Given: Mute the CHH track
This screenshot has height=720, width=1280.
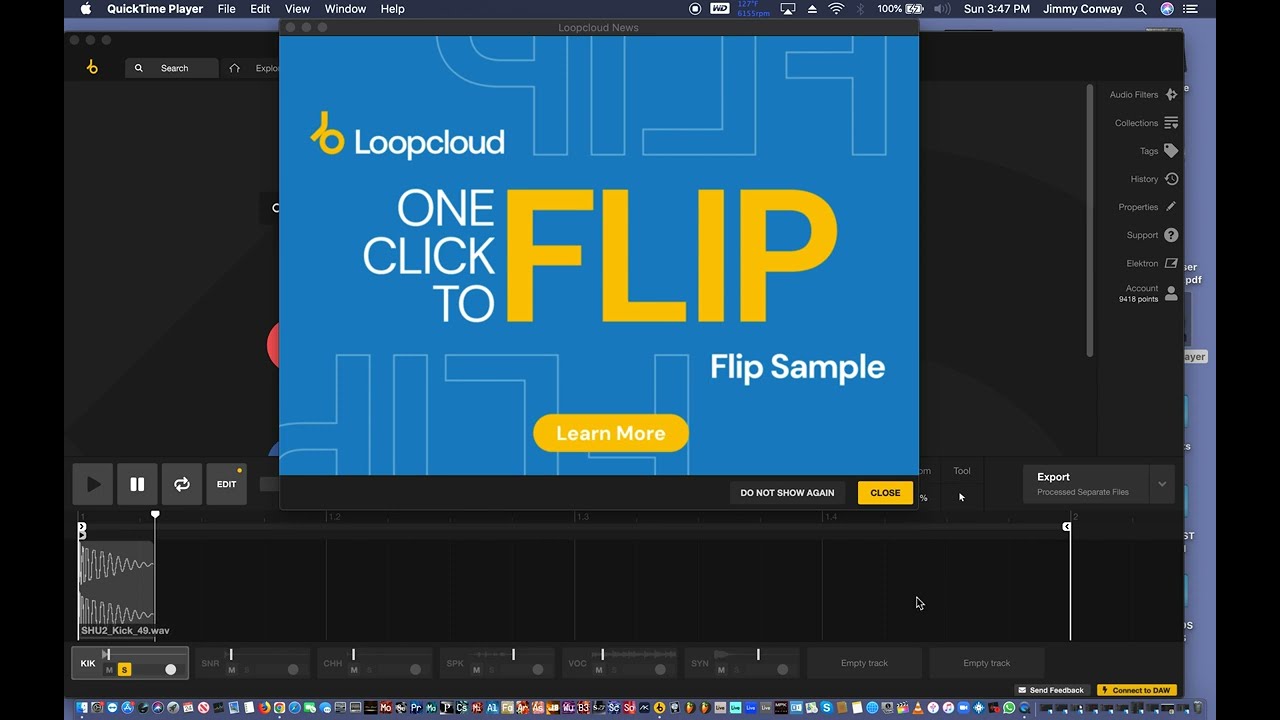Looking at the screenshot, I should [354, 670].
